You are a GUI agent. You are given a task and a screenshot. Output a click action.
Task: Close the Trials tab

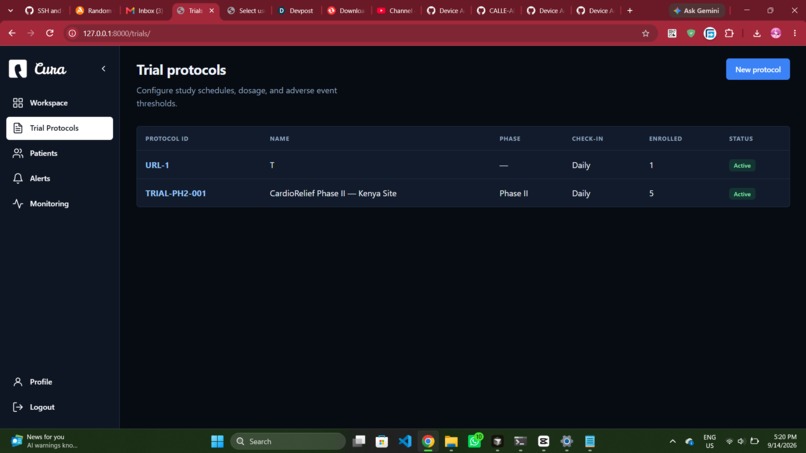[x=212, y=11]
